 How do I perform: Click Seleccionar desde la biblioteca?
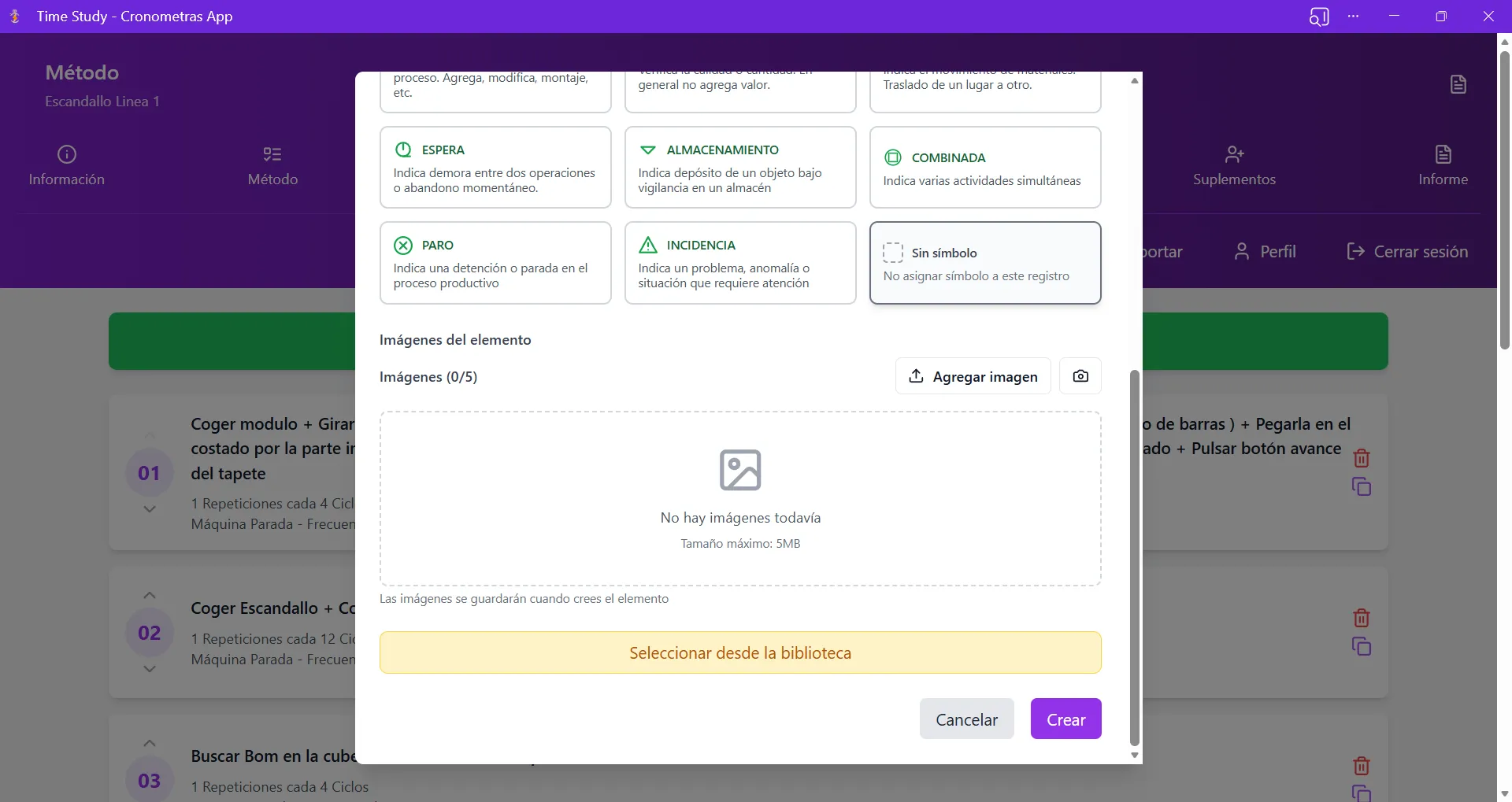(x=739, y=652)
